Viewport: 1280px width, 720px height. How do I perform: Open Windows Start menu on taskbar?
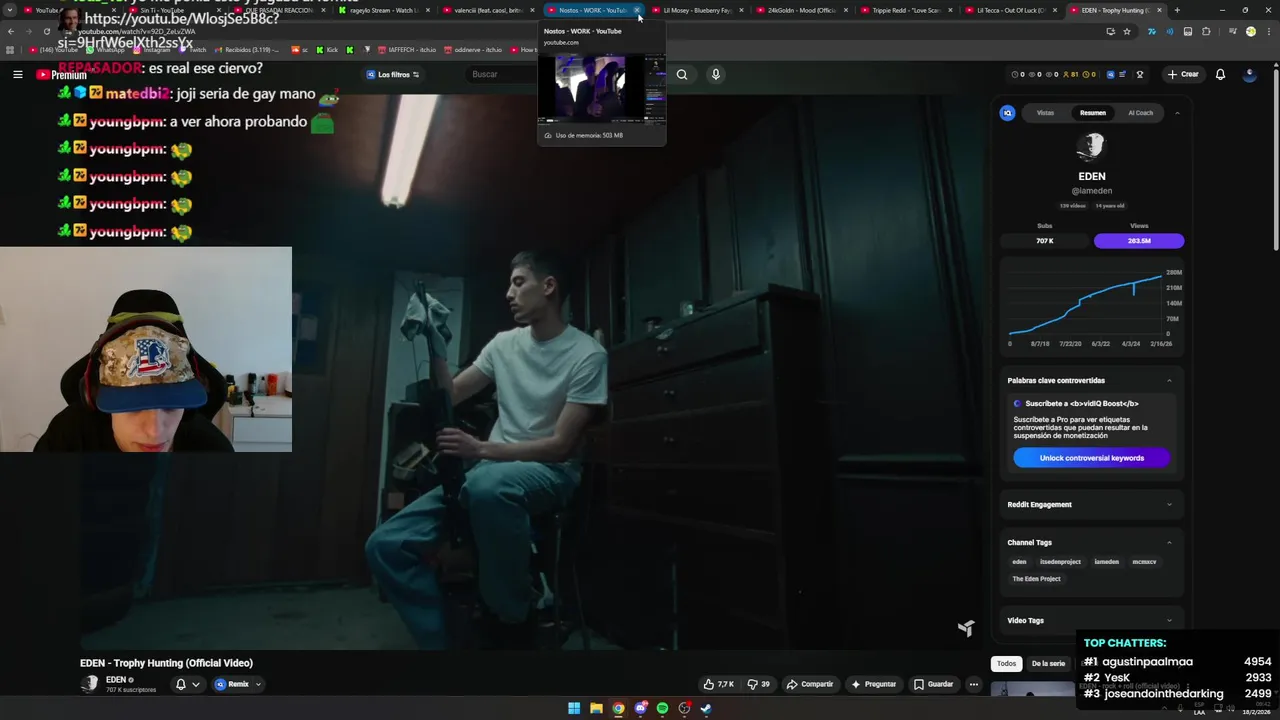click(x=574, y=709)
